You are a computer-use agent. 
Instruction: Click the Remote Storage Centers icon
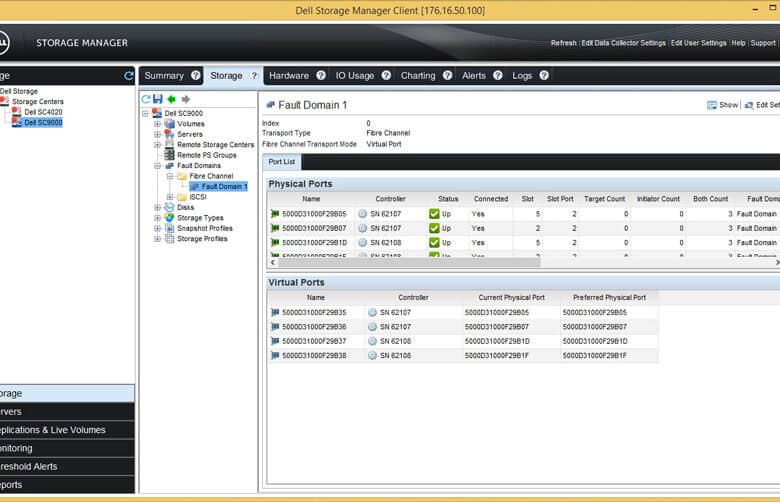pos(170,144)
